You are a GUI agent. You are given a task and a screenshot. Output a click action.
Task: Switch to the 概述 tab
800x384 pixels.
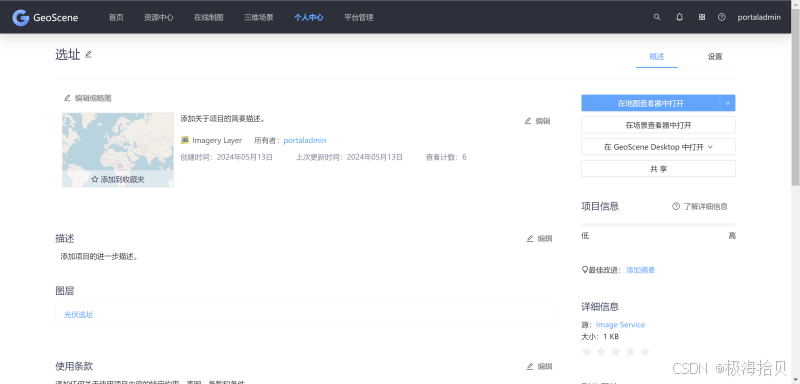click(x=657, y=57)
